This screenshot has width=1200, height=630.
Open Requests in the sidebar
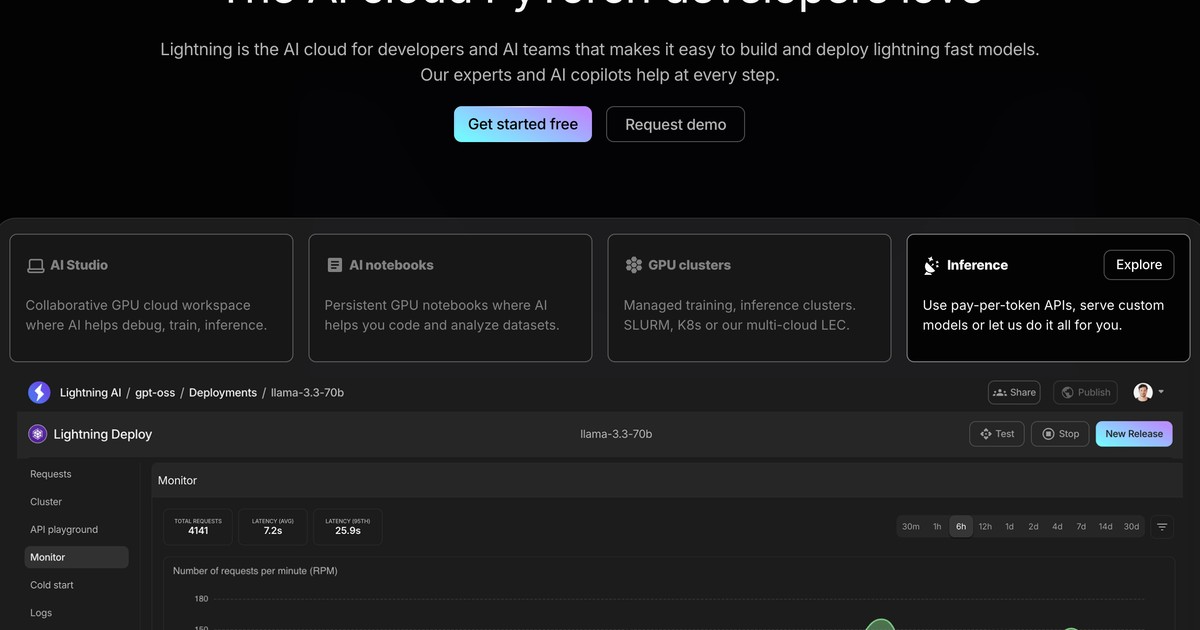click(x=51, y=474)
